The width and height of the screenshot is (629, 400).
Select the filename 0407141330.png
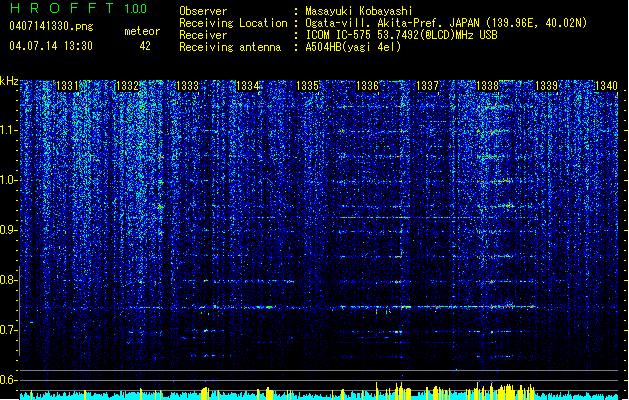[51, 26]
